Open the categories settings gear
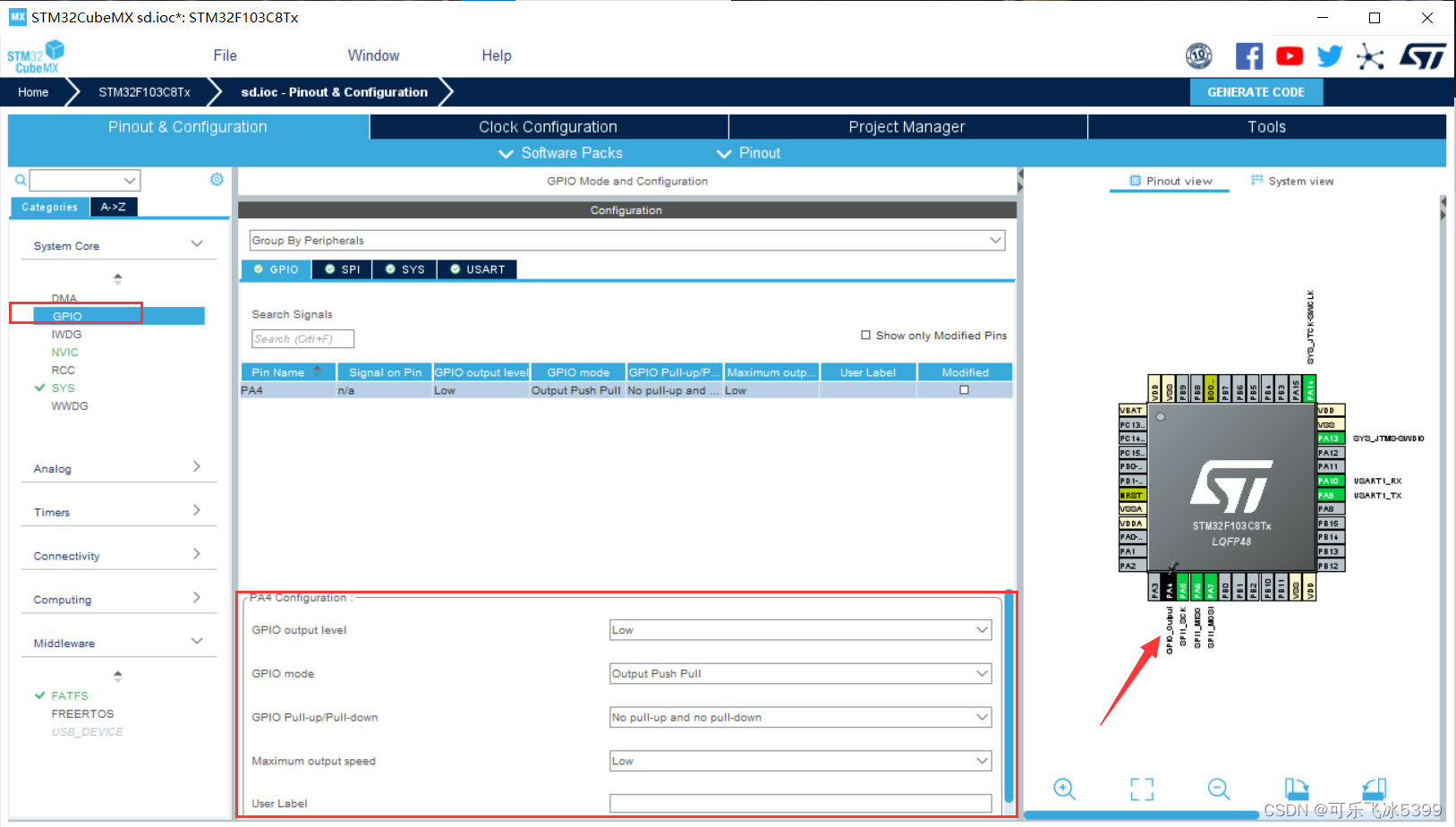The image size is (1456, 827). pyautogui.click(x=217, y=180)
